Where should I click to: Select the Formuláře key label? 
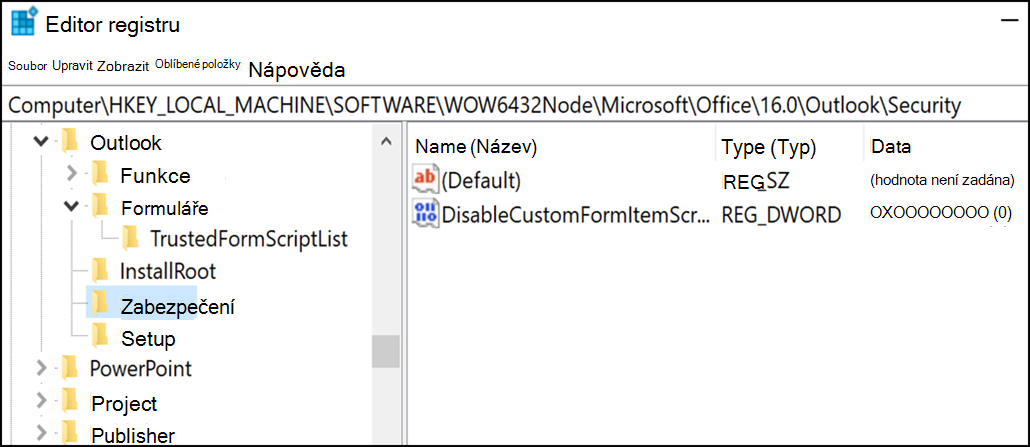pos(165,208)
